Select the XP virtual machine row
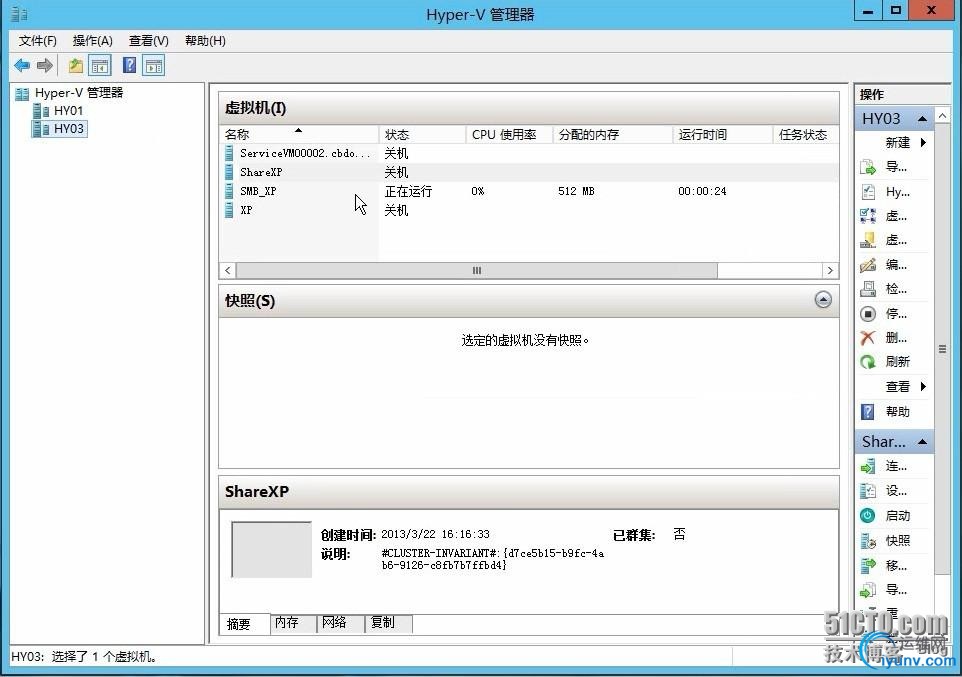The height and width of the screenshot is (677, 962). [x=529, y=211]
